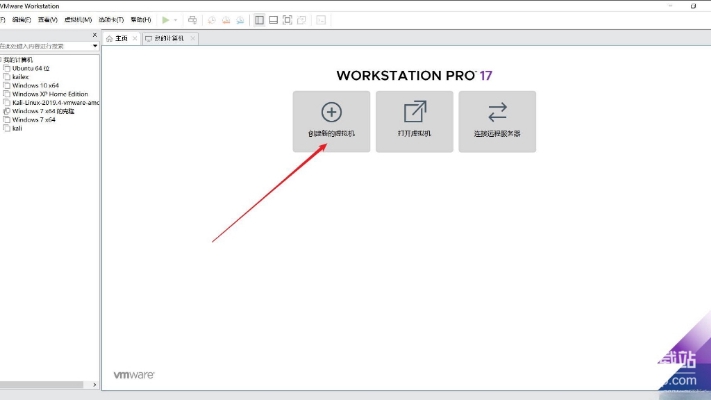
Task: Open the 编辑(E) menu
Action: (21, 20)
